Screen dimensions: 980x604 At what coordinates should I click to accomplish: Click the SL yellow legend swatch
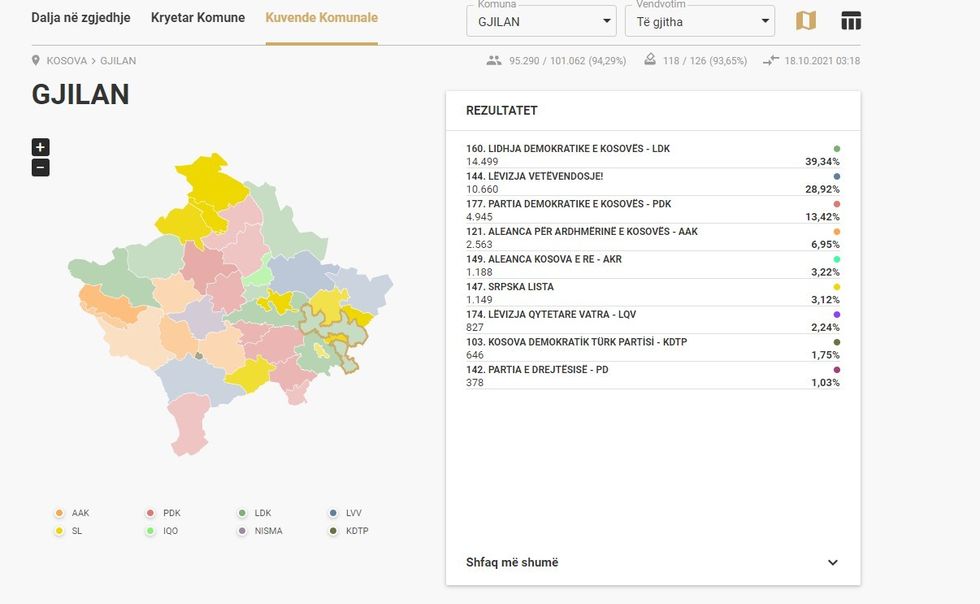click(60, 531)
